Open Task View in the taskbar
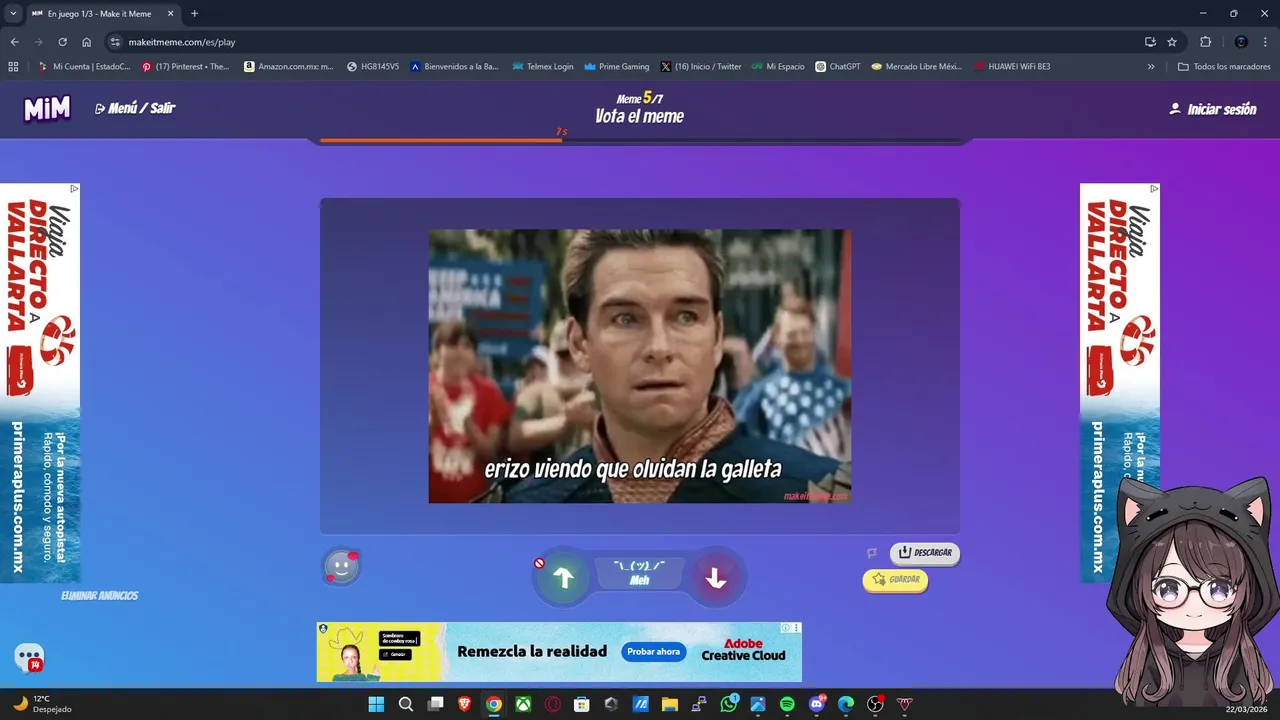Image resolution: width=1280 pixels, height=720 pixels. (435, 704)
